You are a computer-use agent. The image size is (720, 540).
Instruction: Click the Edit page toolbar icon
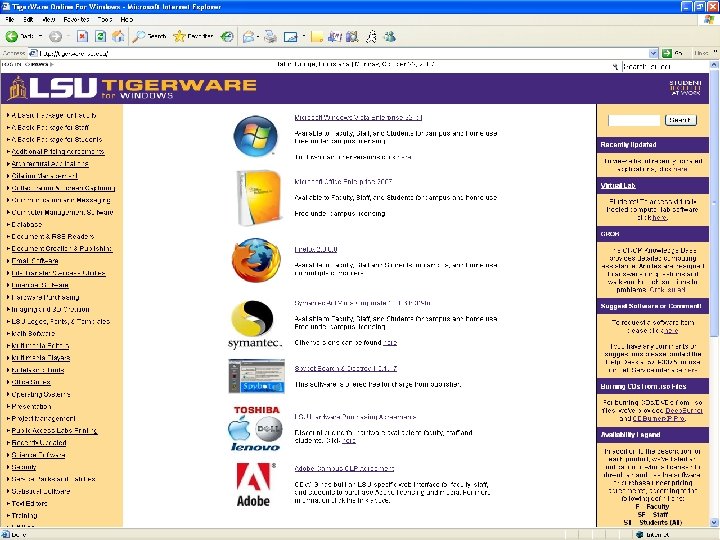coord(291,36)
